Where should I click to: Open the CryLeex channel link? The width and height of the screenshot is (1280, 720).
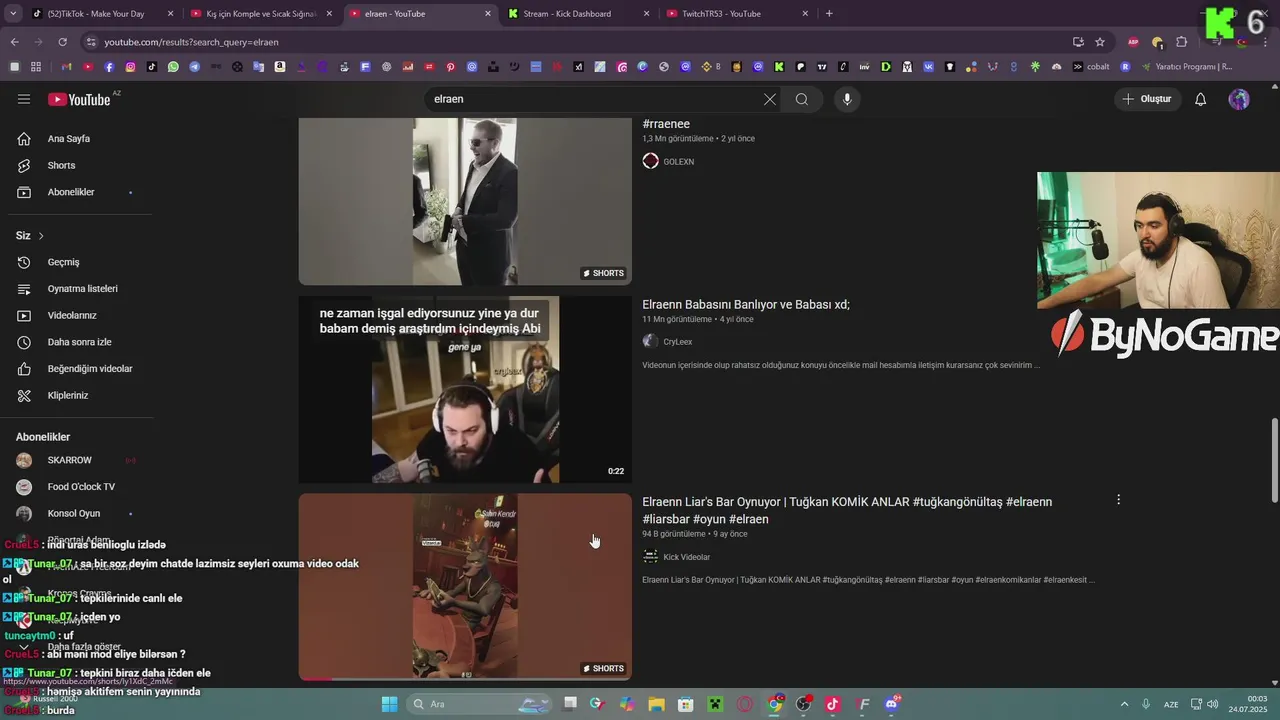677,342
